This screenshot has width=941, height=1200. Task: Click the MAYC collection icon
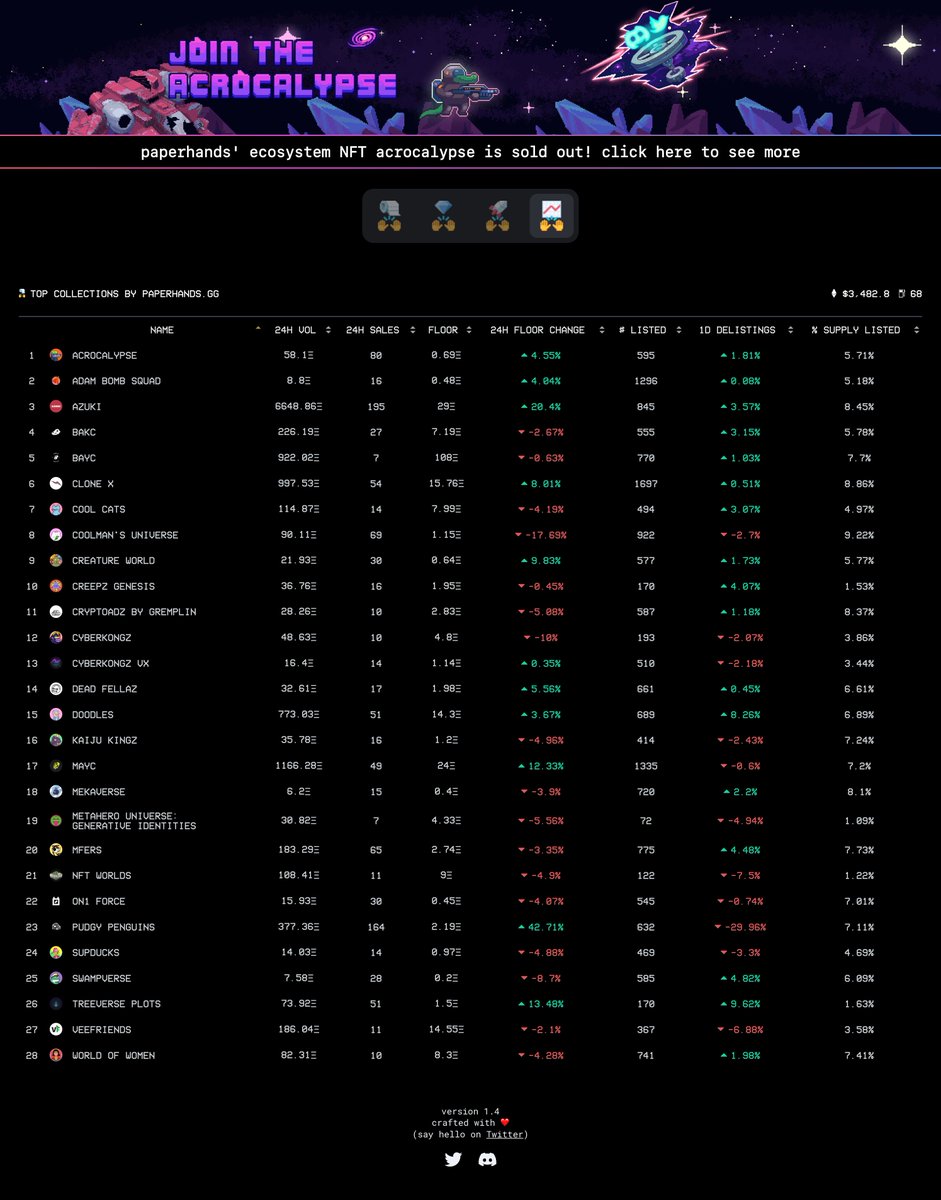[x=56, y=765]
